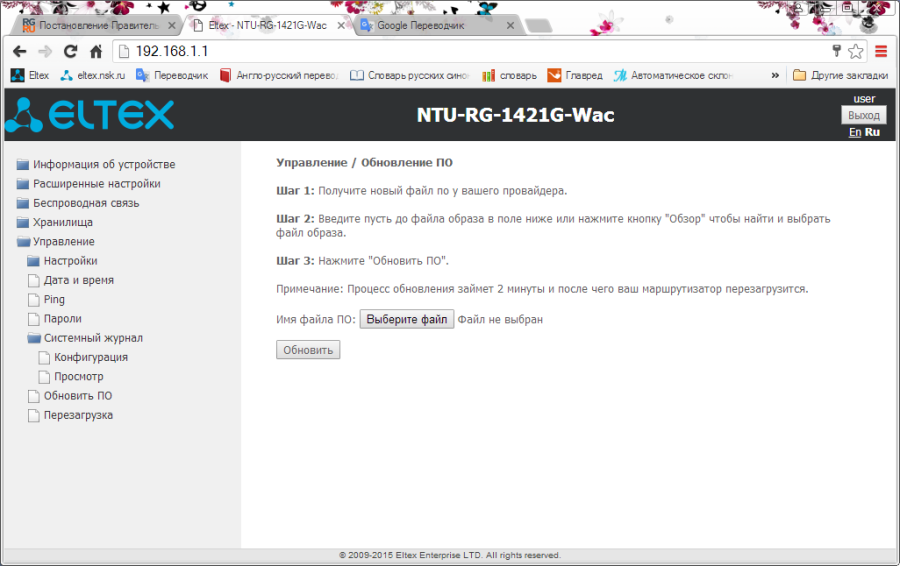The width and height of the screenshot is (900, 566).
Task: Click the Файл не выбран text
Action: pos(500,320)
